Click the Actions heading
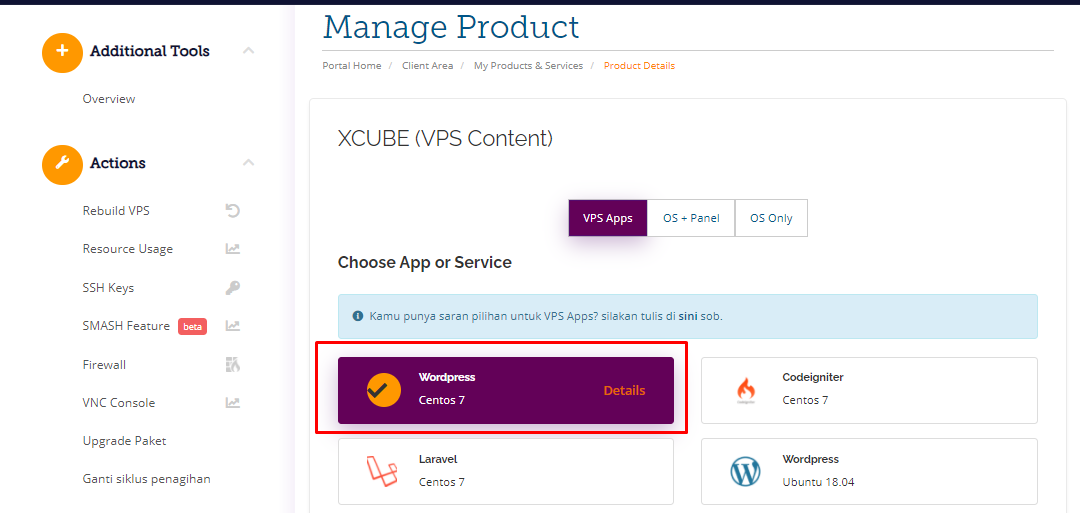 (118, 164)
